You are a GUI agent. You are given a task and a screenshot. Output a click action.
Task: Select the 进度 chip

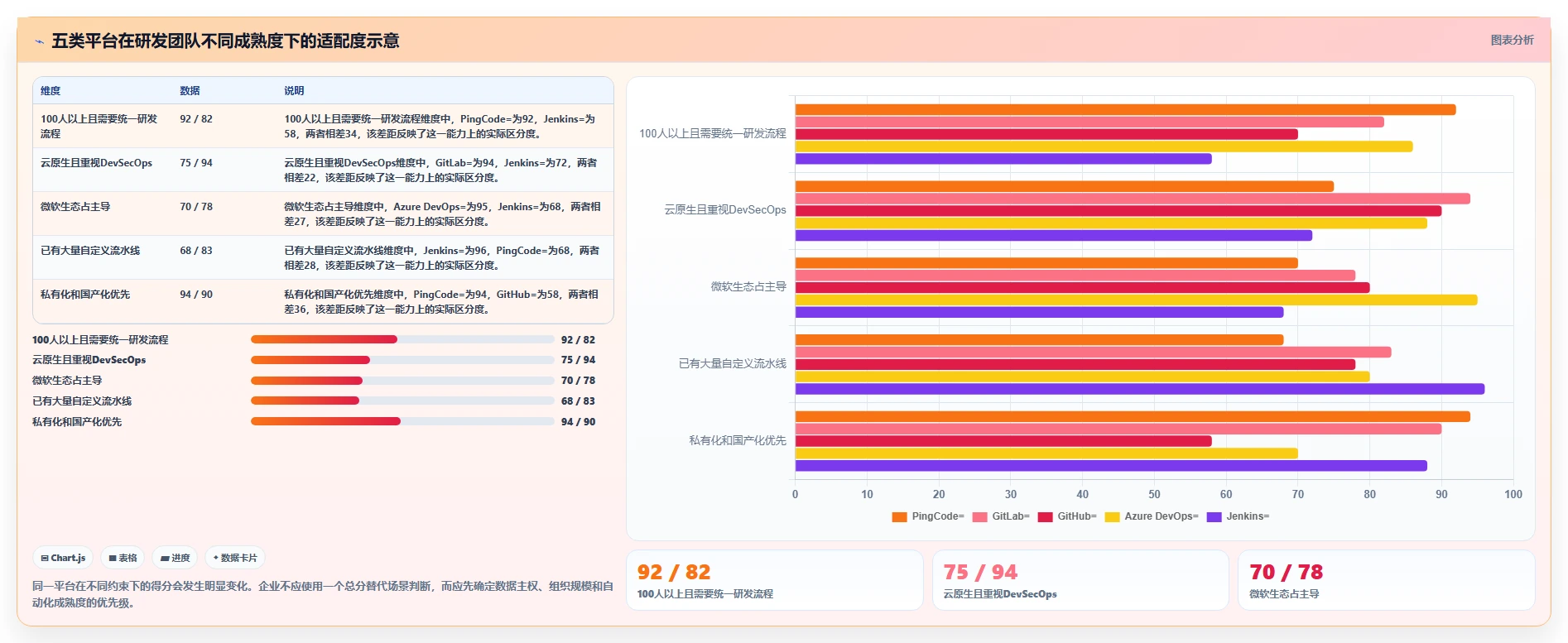tap(176, 558)
